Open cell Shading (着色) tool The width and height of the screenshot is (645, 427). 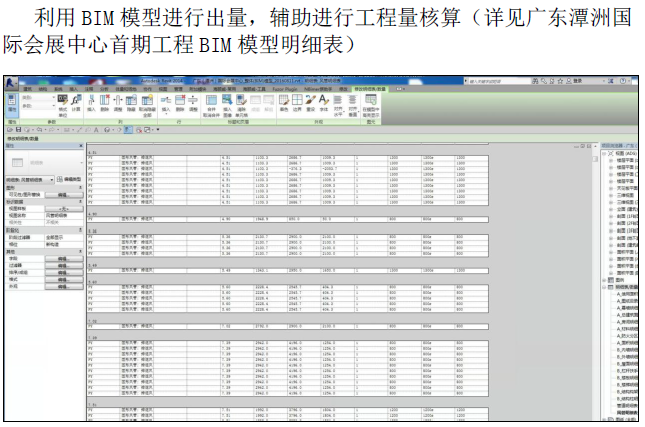coord(284,103)
